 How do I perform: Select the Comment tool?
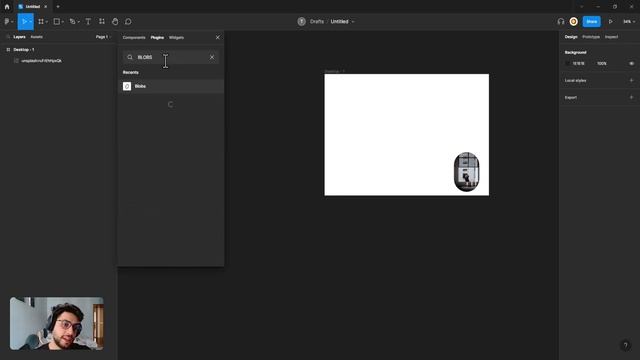pyautogui.click(x=128, y=22)
